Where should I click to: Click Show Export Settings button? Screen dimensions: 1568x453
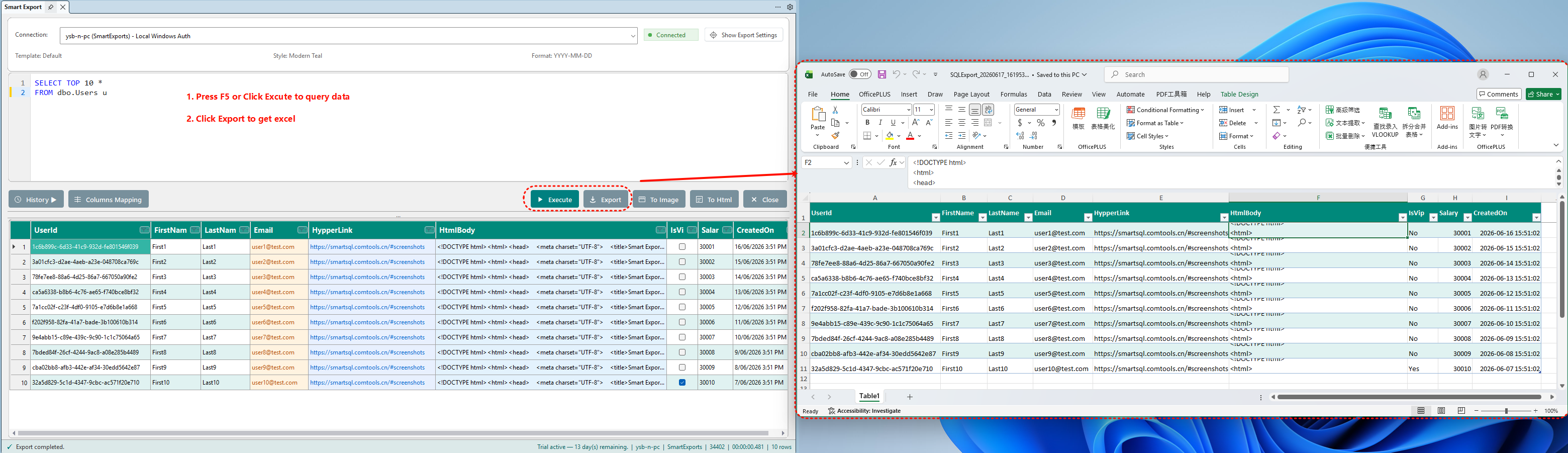click(744, 35)
